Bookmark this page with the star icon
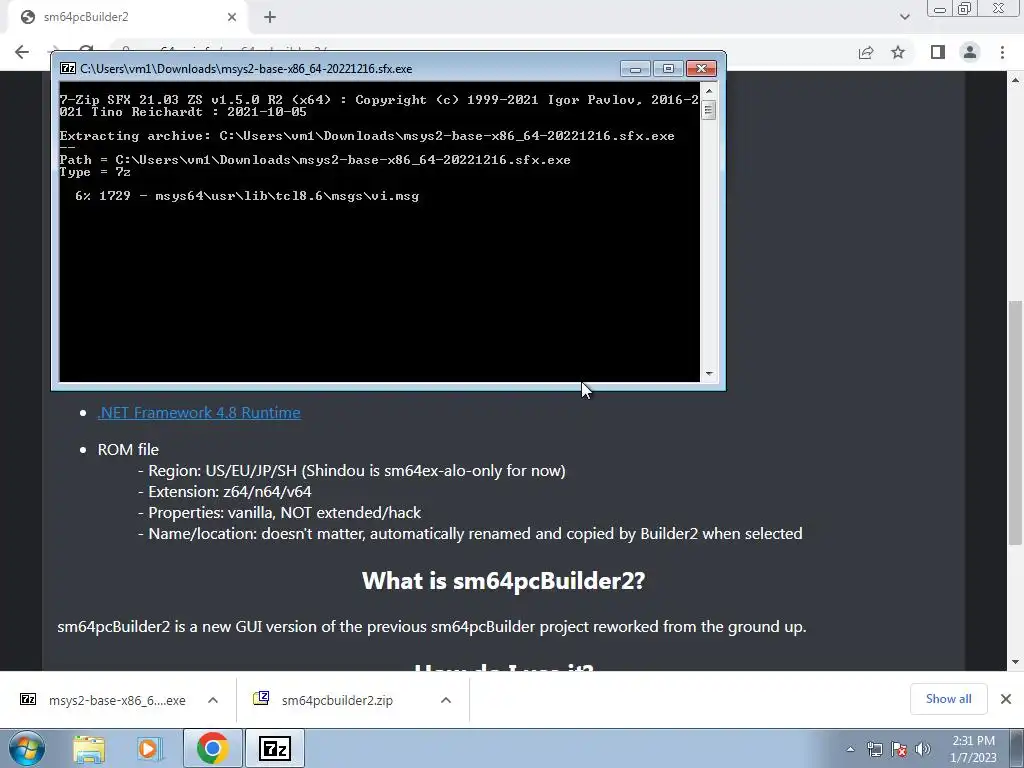This screenshot has width=1024, height=768. coord(898,52)
